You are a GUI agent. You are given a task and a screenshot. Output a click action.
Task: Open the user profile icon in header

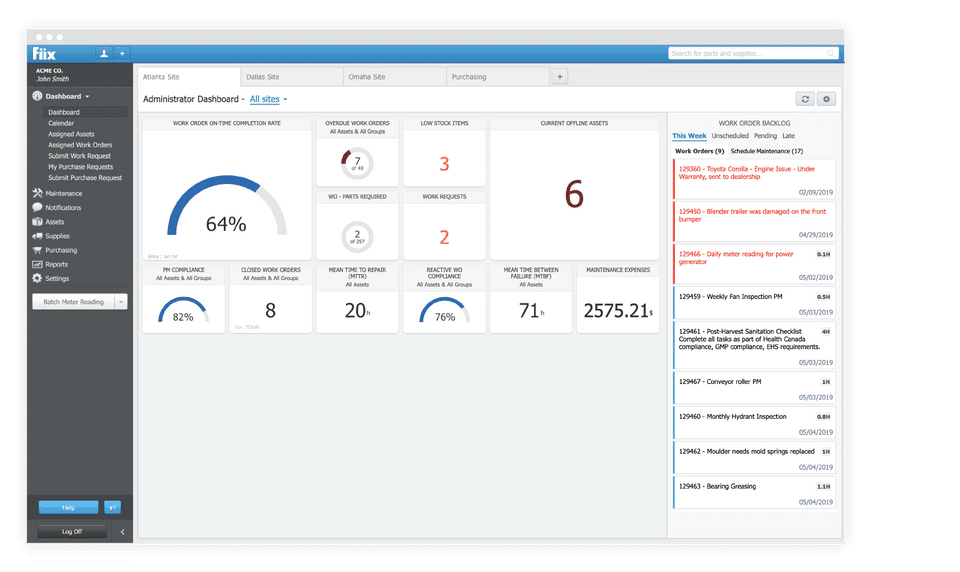pos(104,53)
